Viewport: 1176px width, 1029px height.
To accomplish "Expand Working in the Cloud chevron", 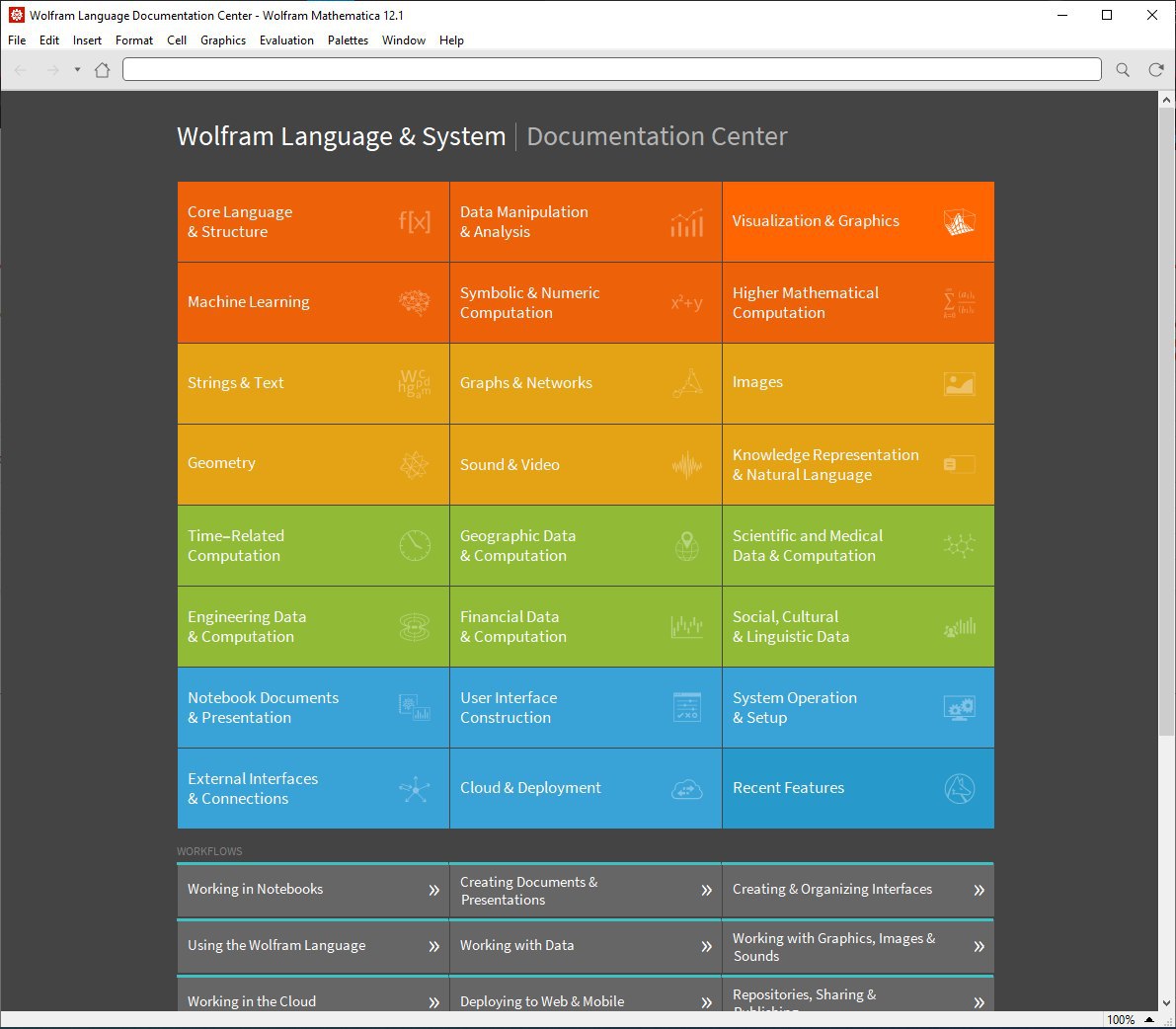I will tap(433, 1002).
